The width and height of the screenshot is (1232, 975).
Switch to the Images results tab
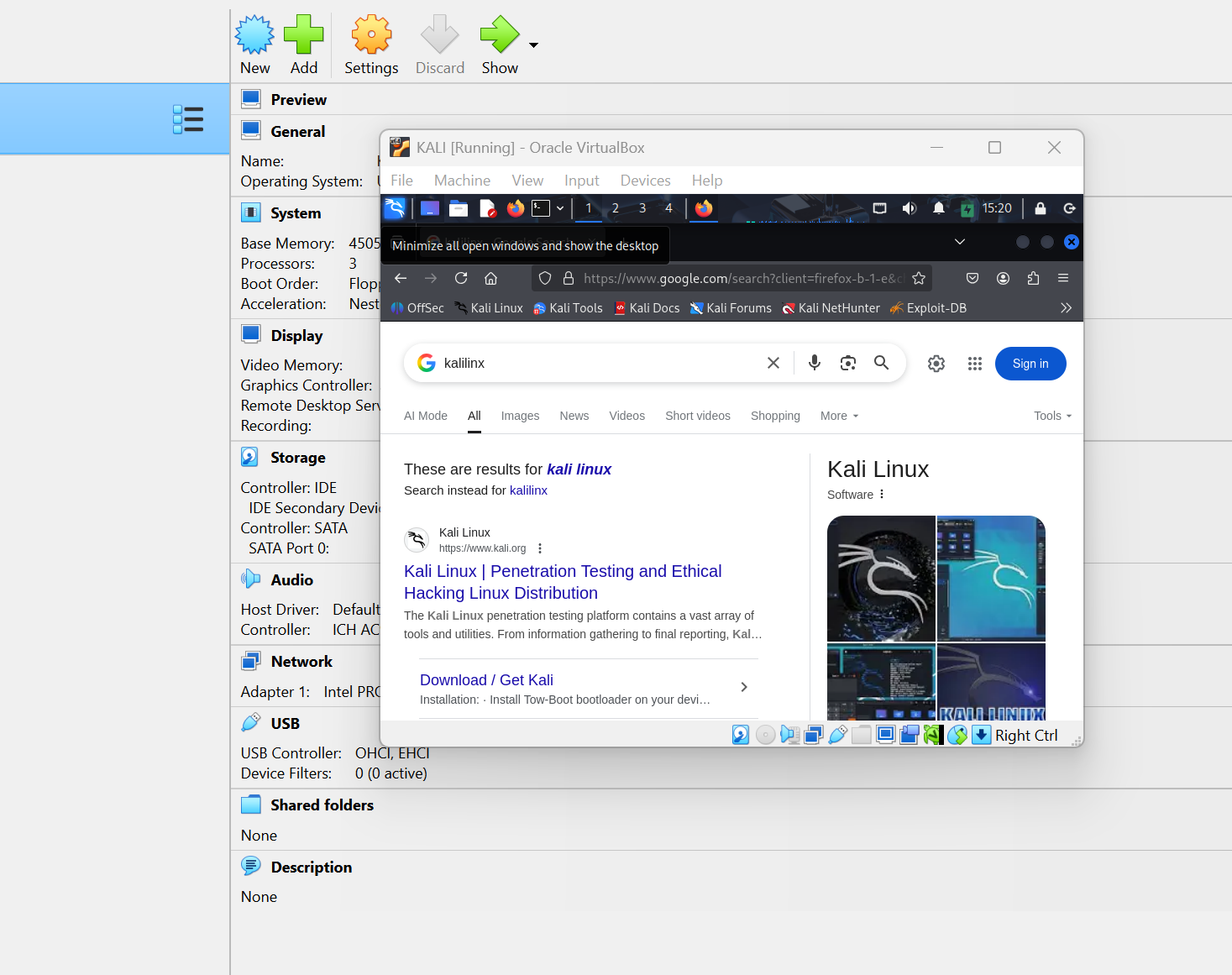[520, 416]
